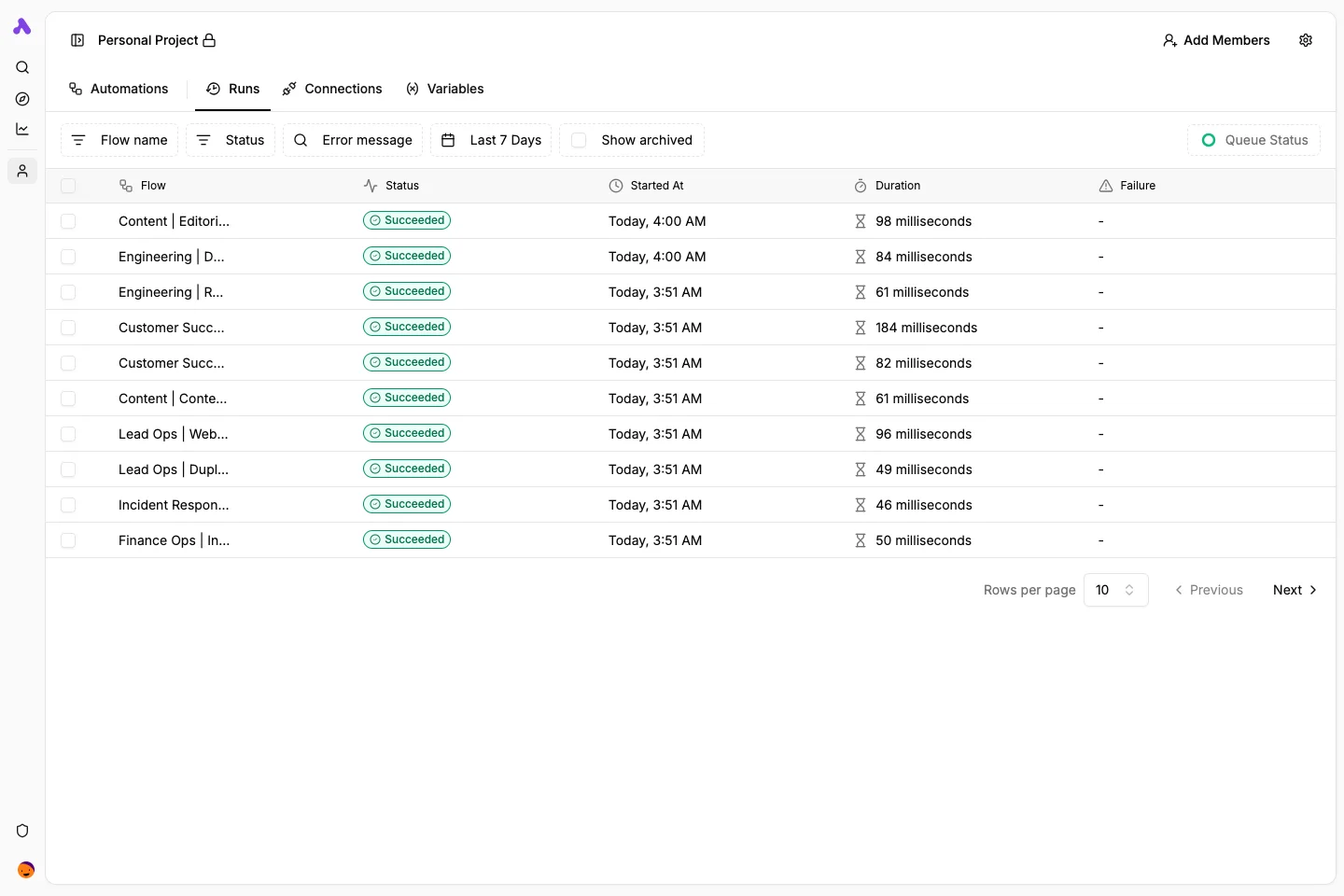
Task: Select the Lead Ops | Dupl... row checkbox
Action: (68, 469)
